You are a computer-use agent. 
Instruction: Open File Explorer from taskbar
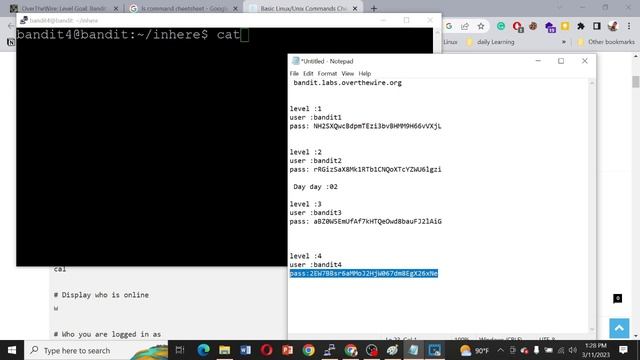pos(224,350)
